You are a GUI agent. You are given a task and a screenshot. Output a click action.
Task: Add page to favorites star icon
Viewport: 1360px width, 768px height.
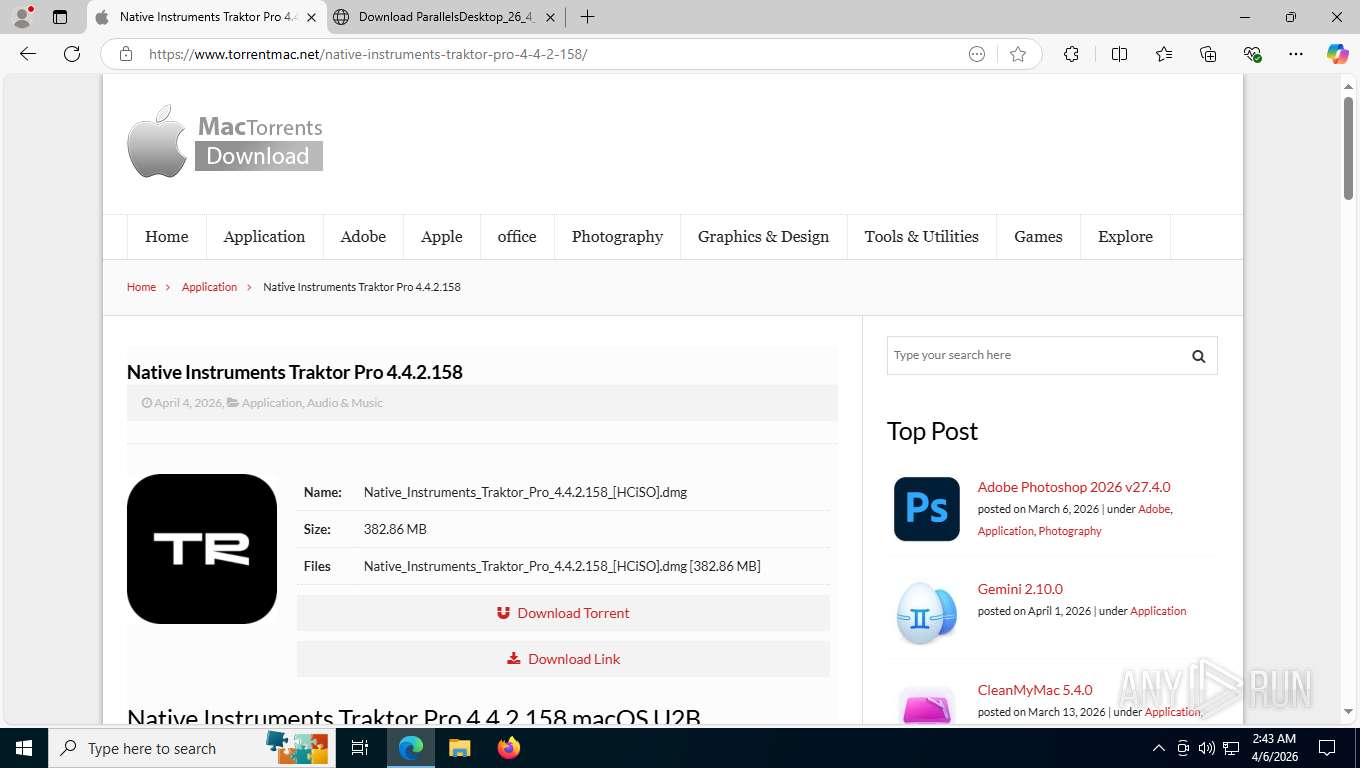click(1018, 54)
